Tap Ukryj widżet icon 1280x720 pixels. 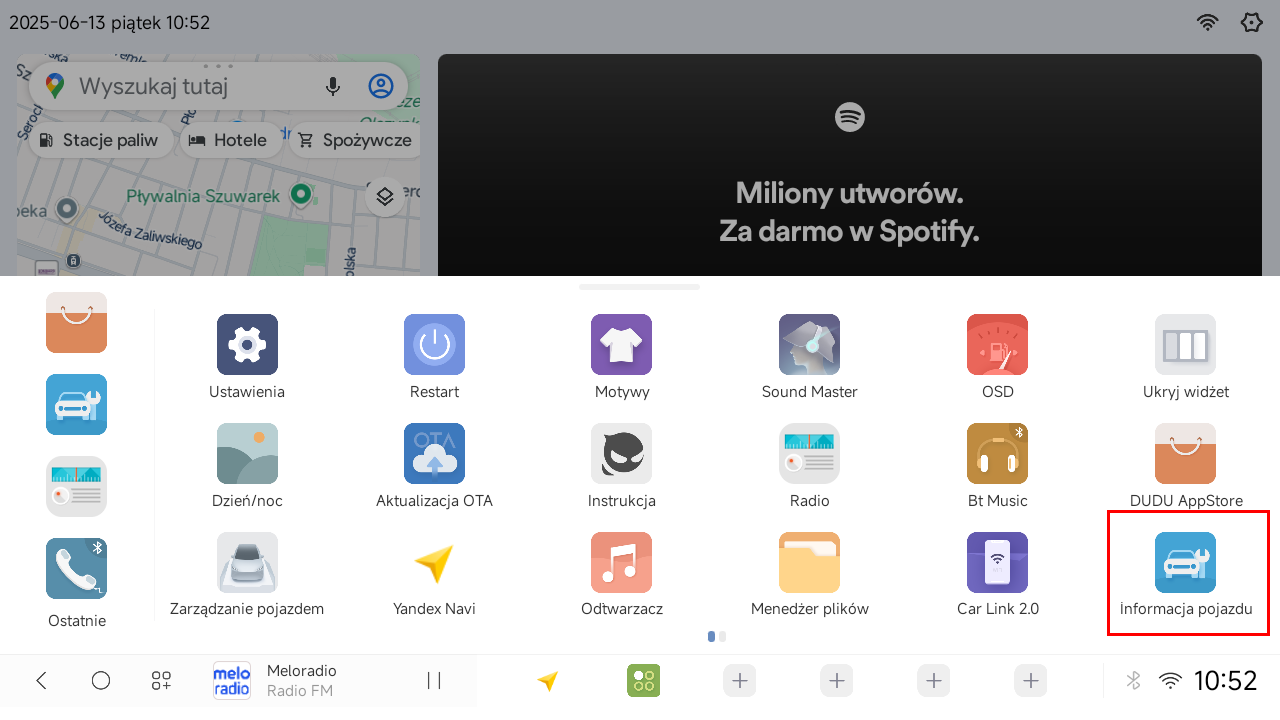pos(1185,345)
